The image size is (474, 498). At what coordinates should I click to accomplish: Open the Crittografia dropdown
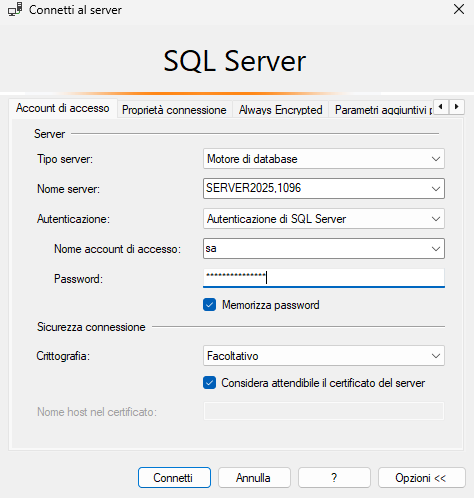[x=436, y=356]
